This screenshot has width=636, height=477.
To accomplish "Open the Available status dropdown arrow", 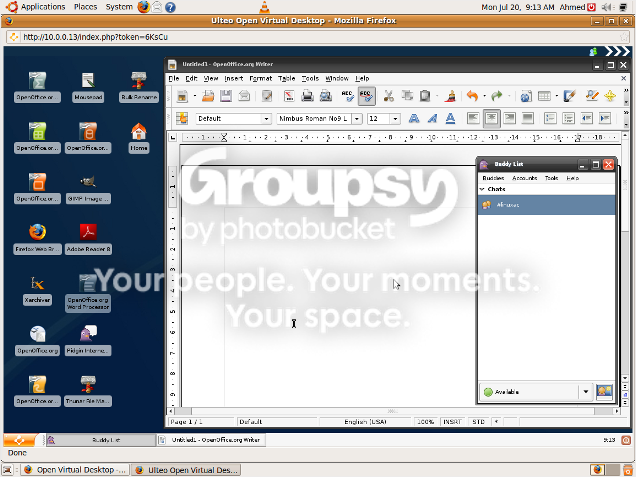I will click(x=586, y=392).
